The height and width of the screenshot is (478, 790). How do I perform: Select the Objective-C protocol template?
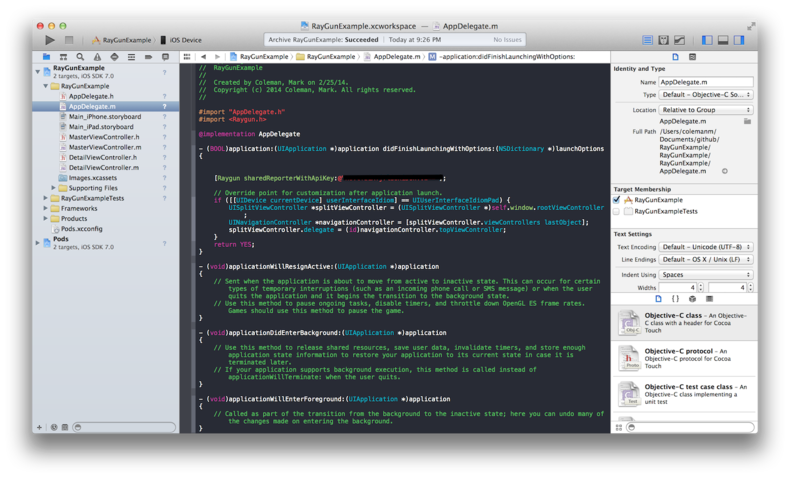tap(684, 359)
